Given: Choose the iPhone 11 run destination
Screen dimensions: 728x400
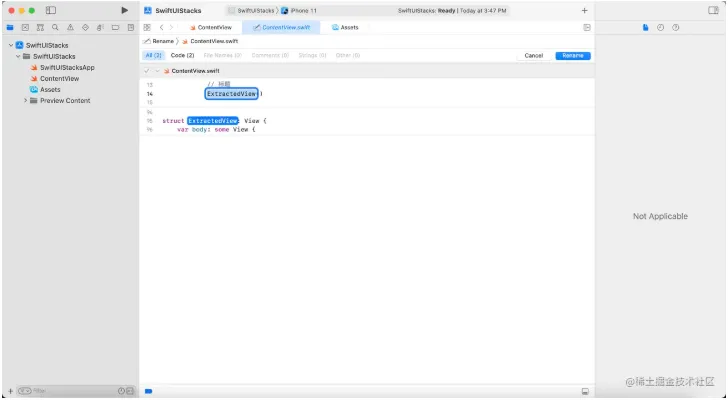Looking at the screenshot, I should coord(299,10).
